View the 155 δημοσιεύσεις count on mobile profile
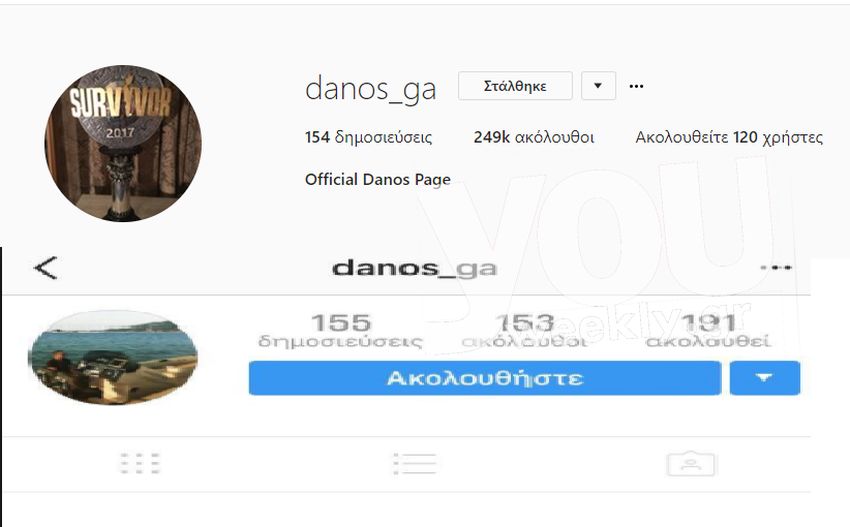 click(x=340, y=331)
